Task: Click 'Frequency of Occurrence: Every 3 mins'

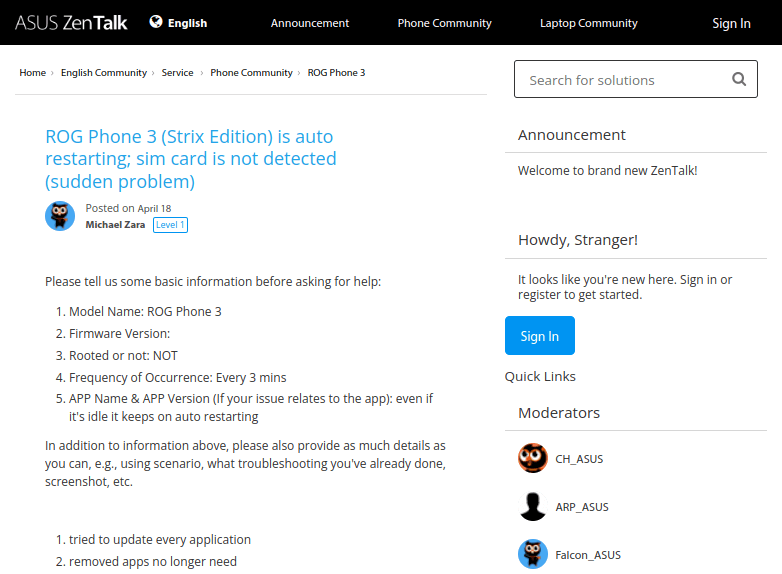Action: tap(178, 378)
